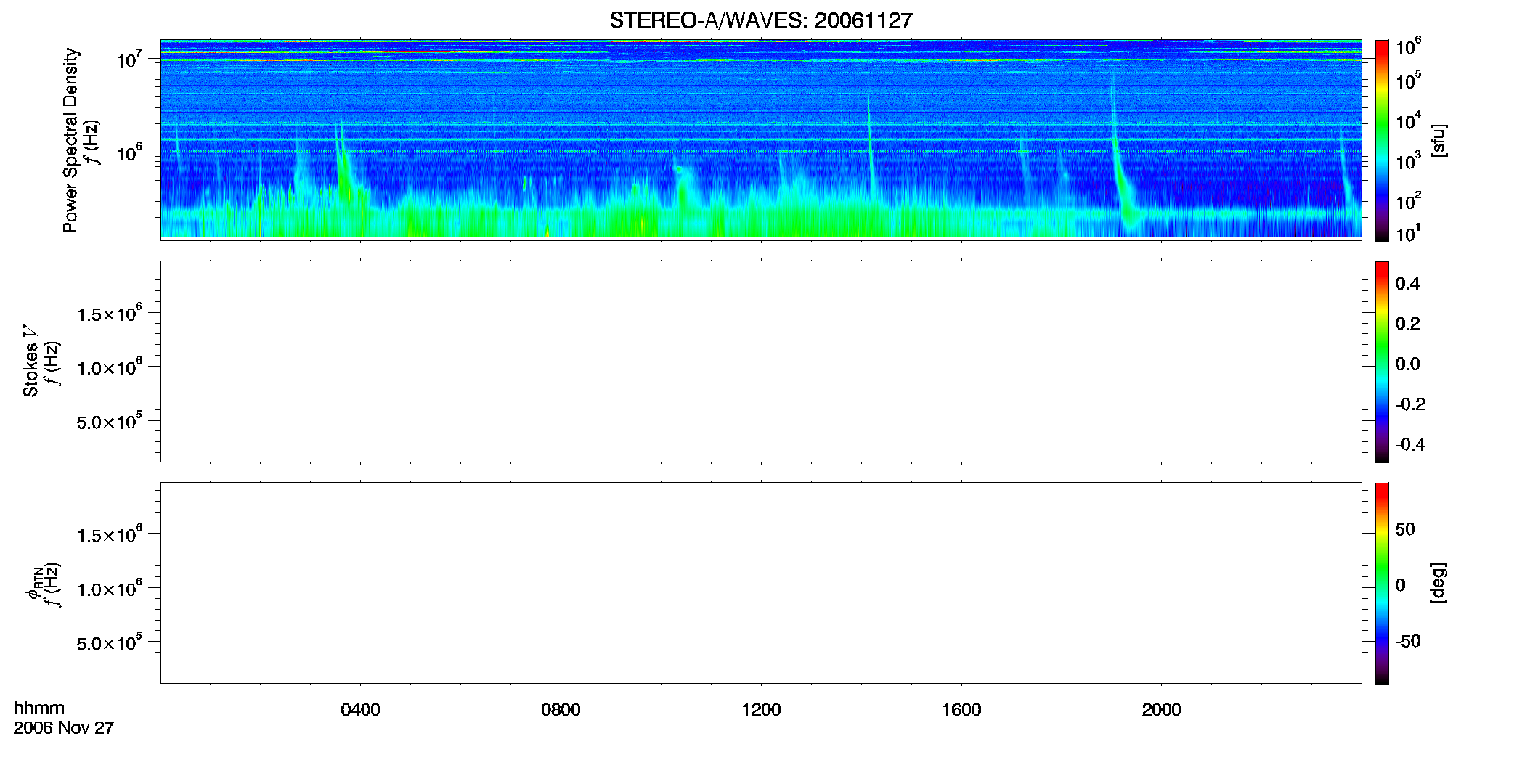Click the power spectral density colorbar

coord(1381,140)
